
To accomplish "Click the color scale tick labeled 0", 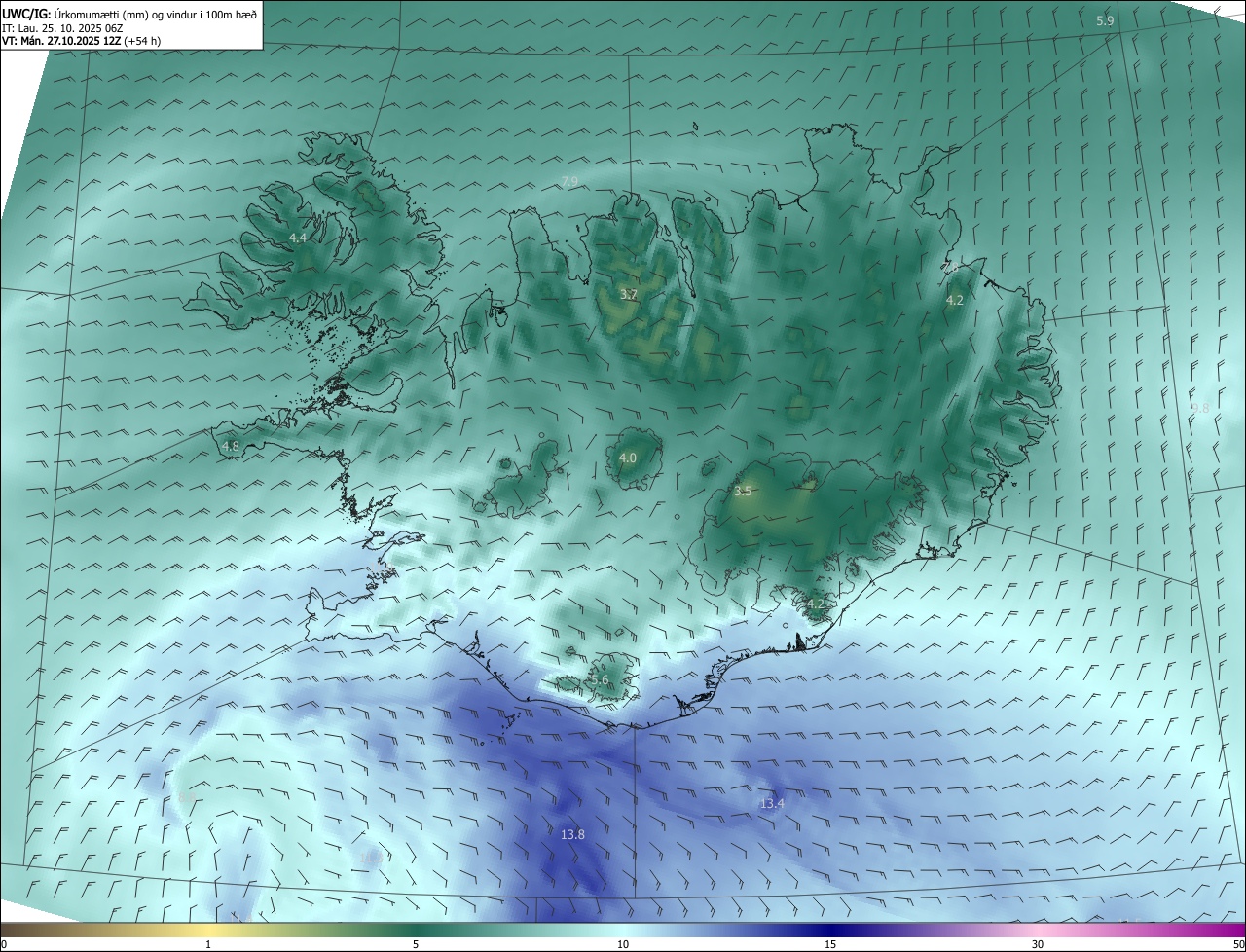I will pos(4,944).
